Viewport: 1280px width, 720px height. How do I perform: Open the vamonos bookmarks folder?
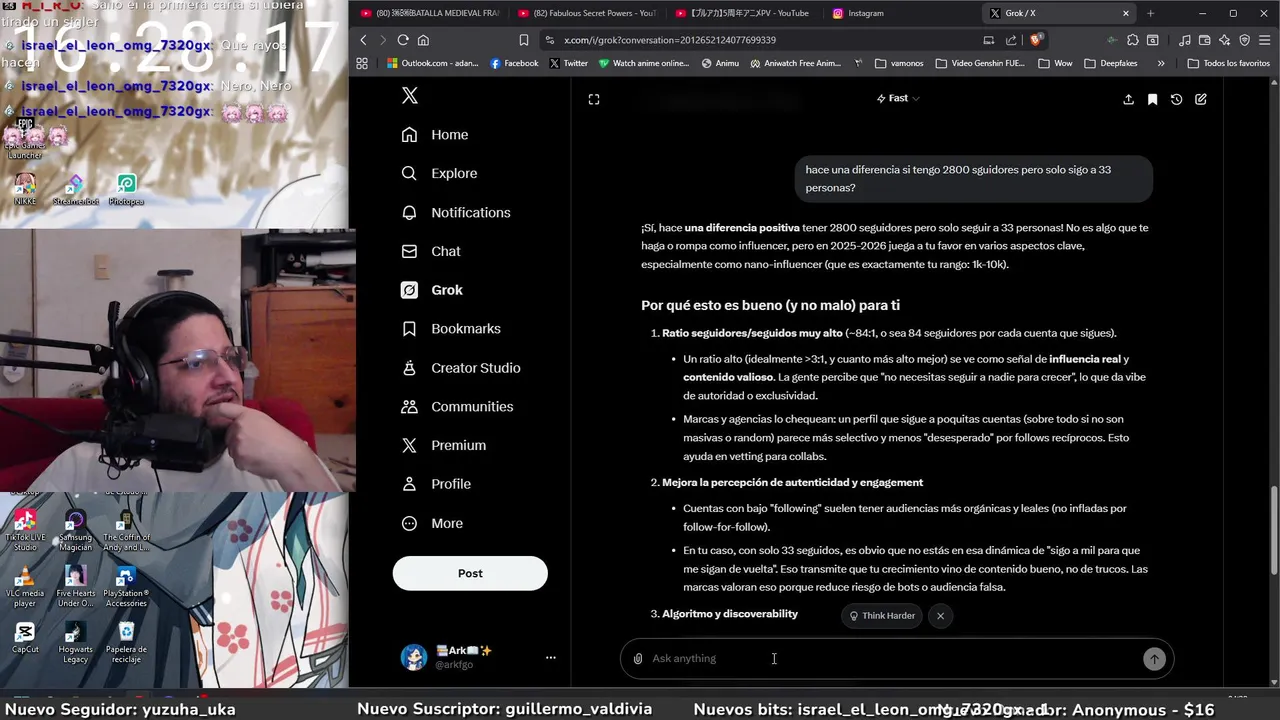(899, 63)
